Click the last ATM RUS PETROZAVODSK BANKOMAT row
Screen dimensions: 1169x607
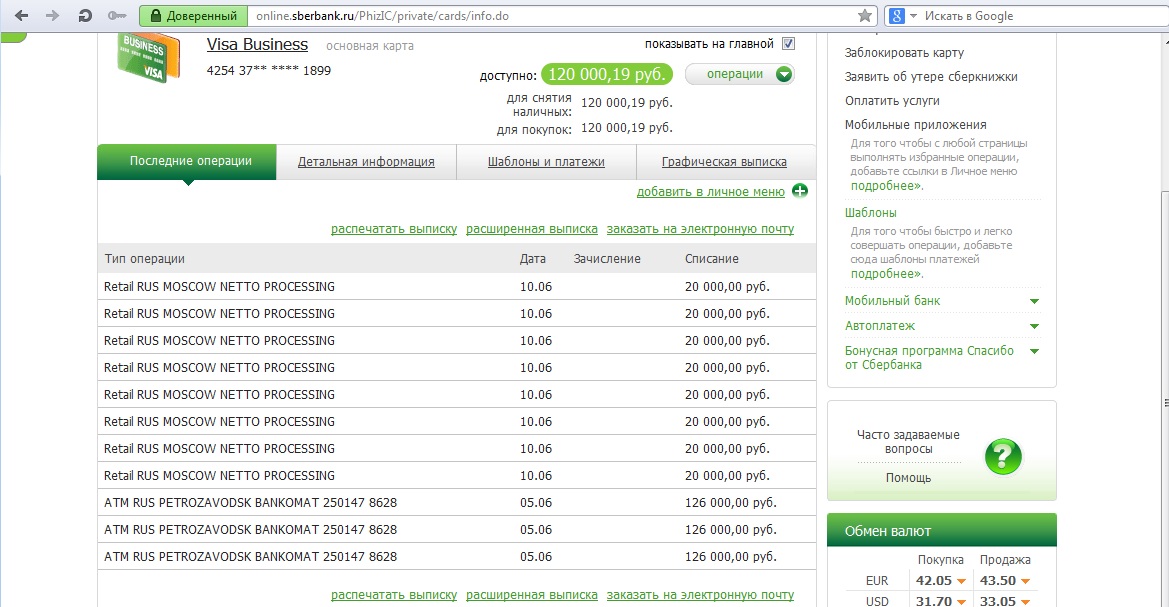[456, 556]
